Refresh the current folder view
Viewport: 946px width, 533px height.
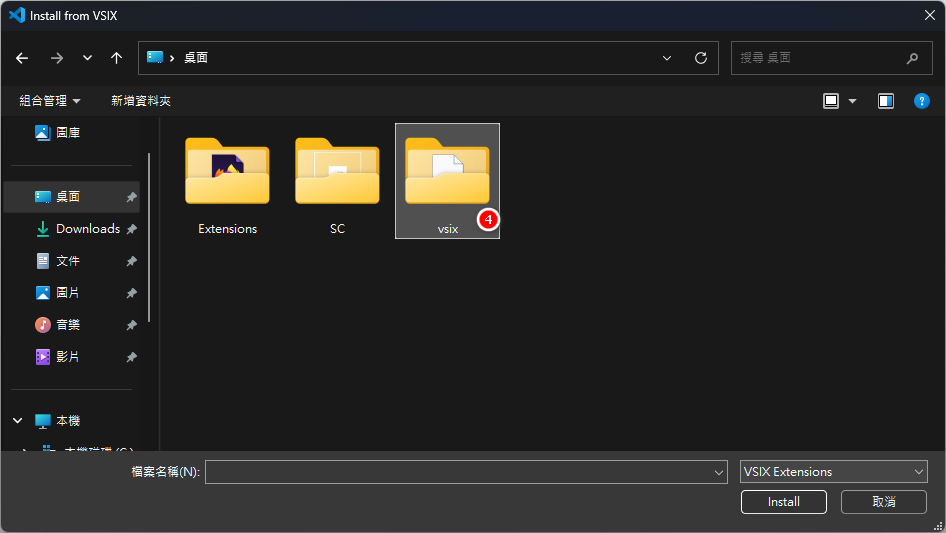click(x=700, y=58)
